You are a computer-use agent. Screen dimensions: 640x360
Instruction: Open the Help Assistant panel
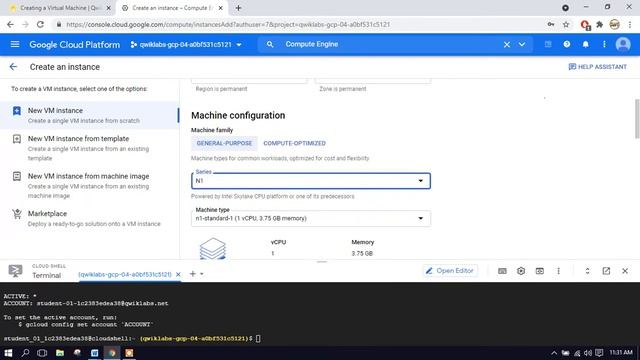598,67
